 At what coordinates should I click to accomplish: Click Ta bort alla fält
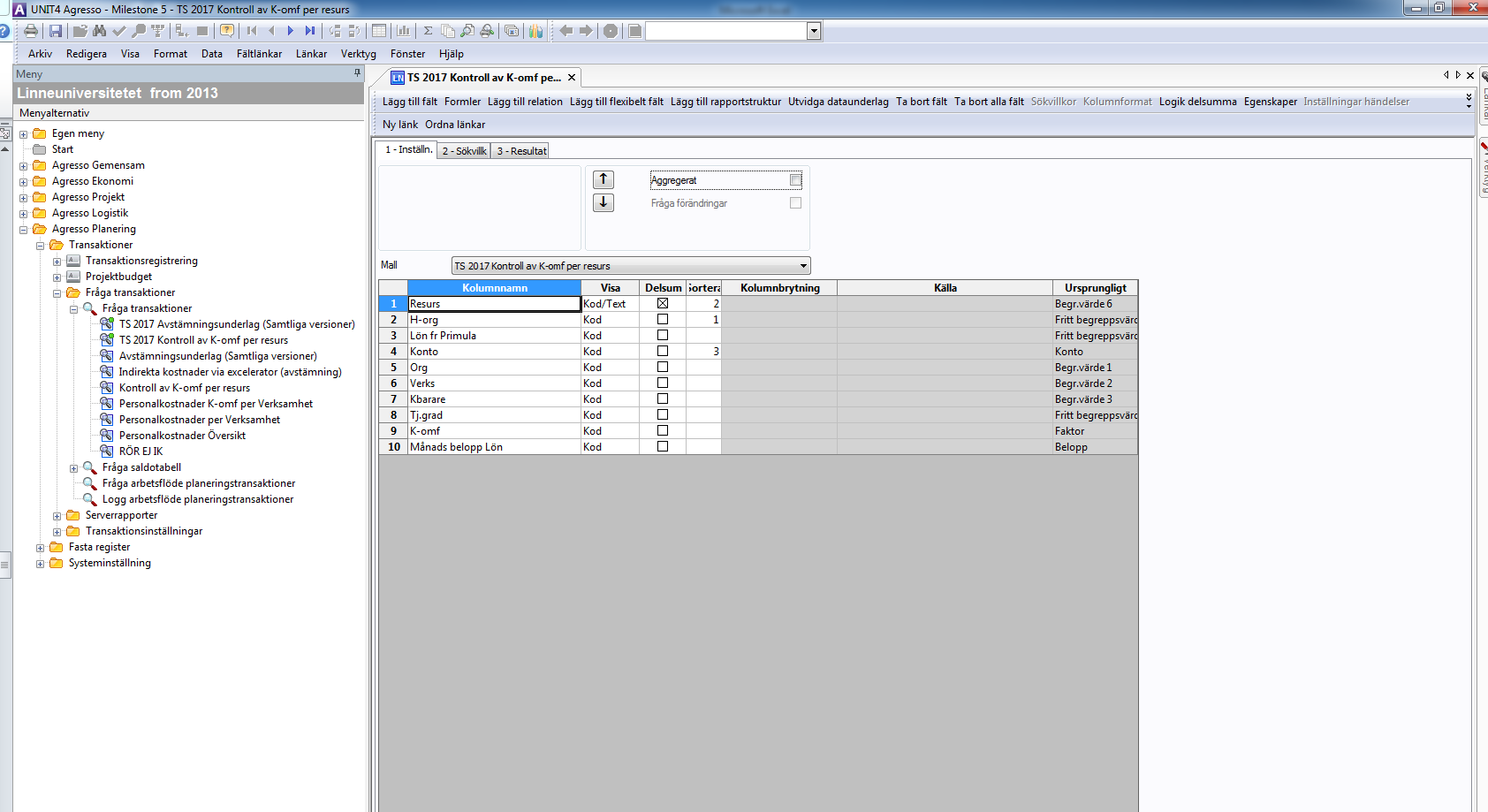[989, 102]
